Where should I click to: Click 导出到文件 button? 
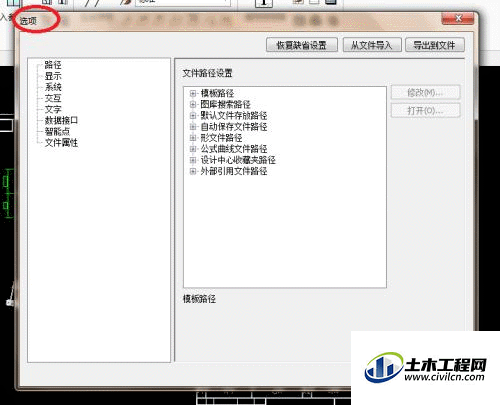pos(435,45)
